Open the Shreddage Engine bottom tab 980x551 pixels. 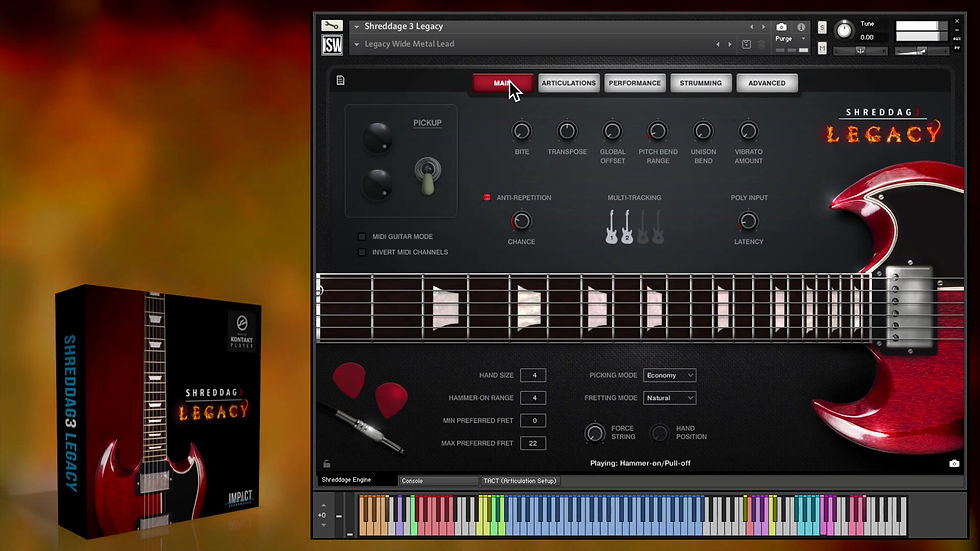pos(357,480)
